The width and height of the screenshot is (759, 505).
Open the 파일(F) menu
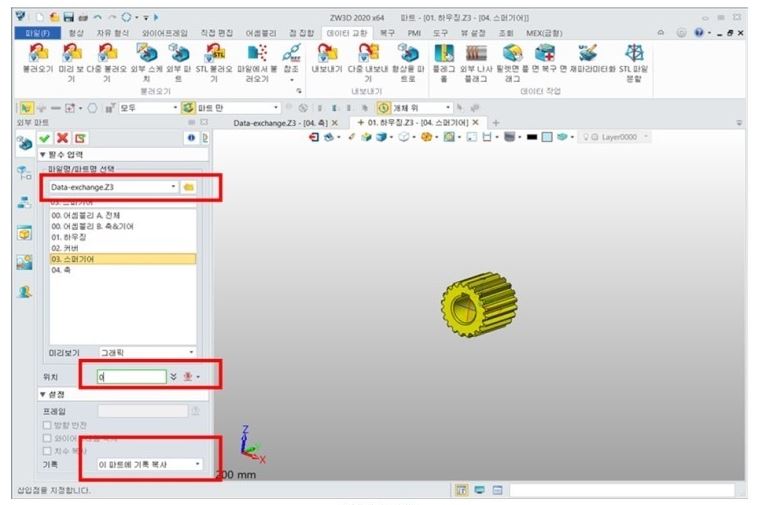pos(37,33)
